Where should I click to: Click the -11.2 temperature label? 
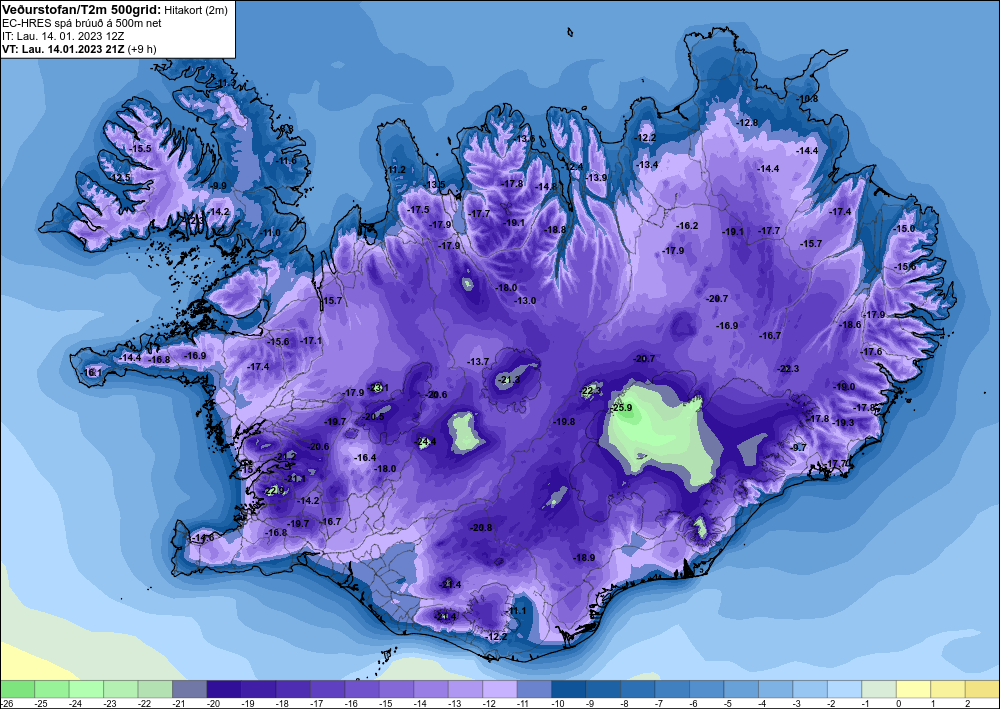click(395, 170)
